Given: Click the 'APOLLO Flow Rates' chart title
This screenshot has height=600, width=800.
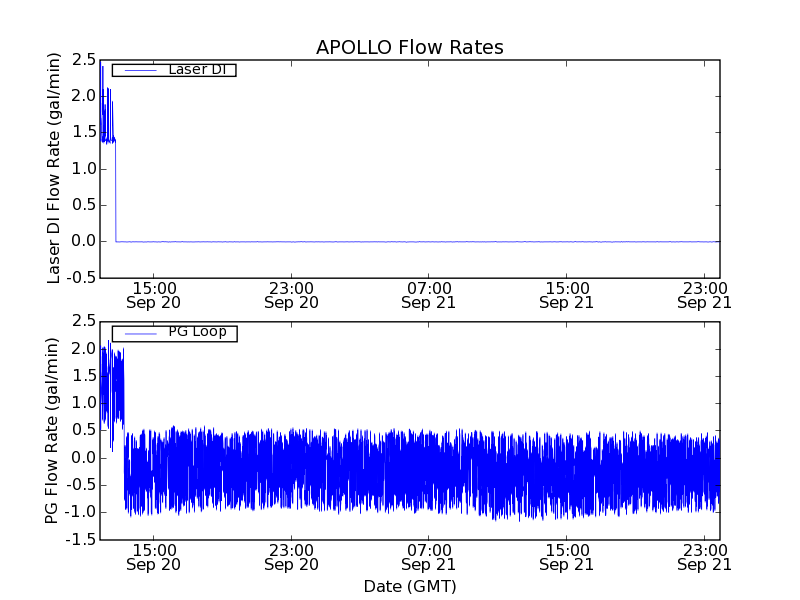Looking at the screenshot, I should click(x=410, y=47).
